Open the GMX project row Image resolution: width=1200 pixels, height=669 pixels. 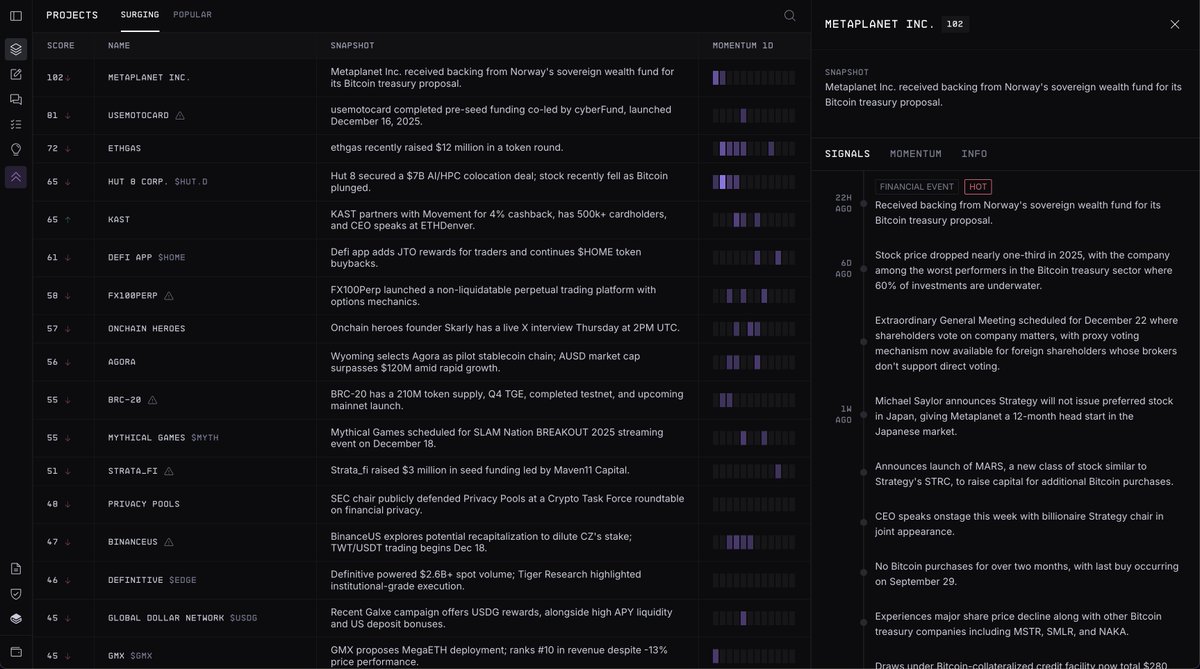pyautogui.click(x=421, y=653)
